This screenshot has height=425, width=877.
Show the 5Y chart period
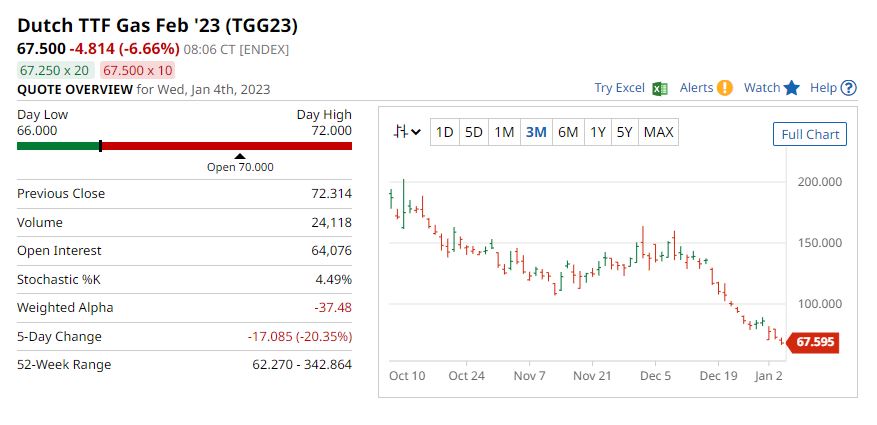pos(624,133)
